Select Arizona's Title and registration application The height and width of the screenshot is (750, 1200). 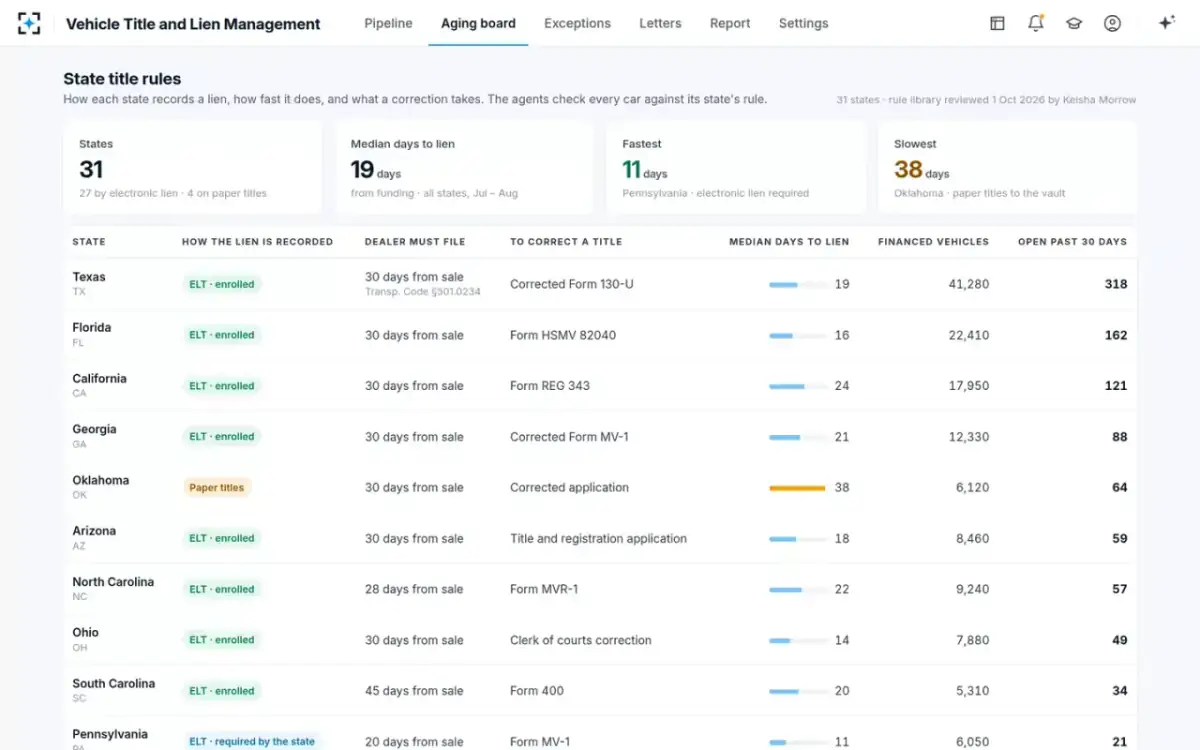click(x=598, y=538)
